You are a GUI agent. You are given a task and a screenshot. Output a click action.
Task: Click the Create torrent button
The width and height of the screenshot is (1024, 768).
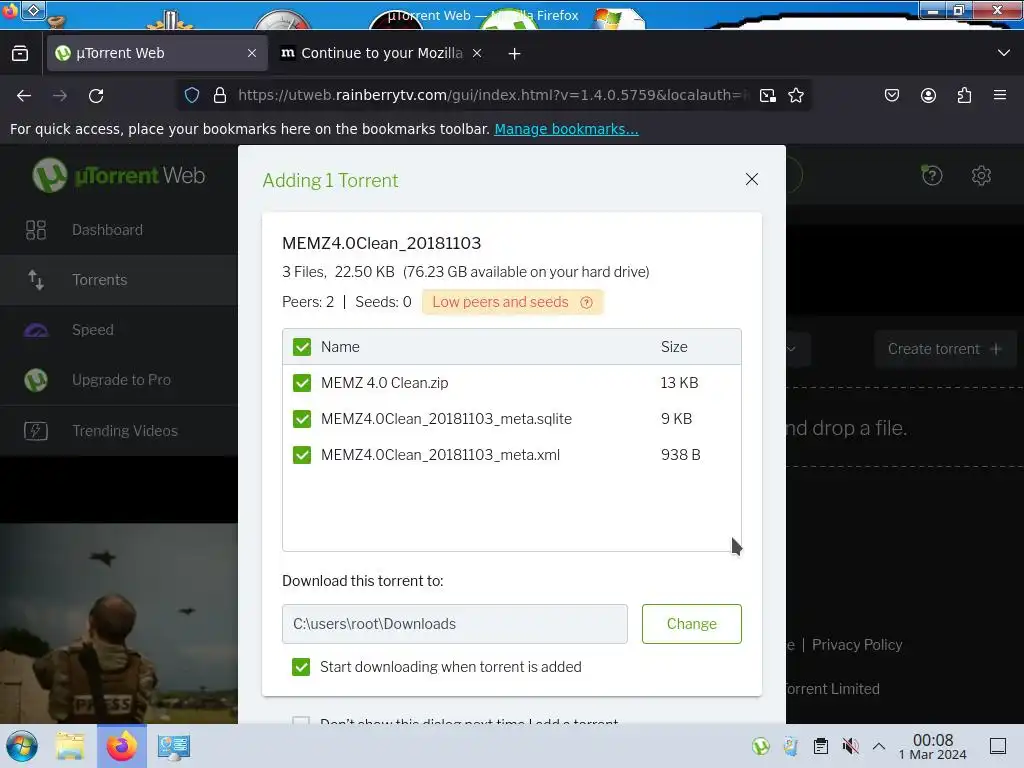click(x=944, y=349)
